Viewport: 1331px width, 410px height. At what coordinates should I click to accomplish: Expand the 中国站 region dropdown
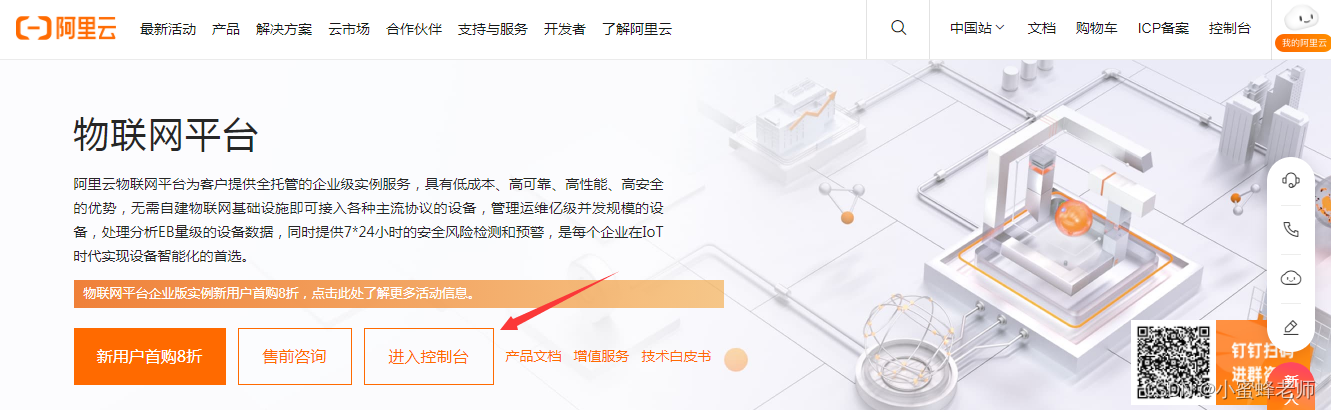click(977, 28)
